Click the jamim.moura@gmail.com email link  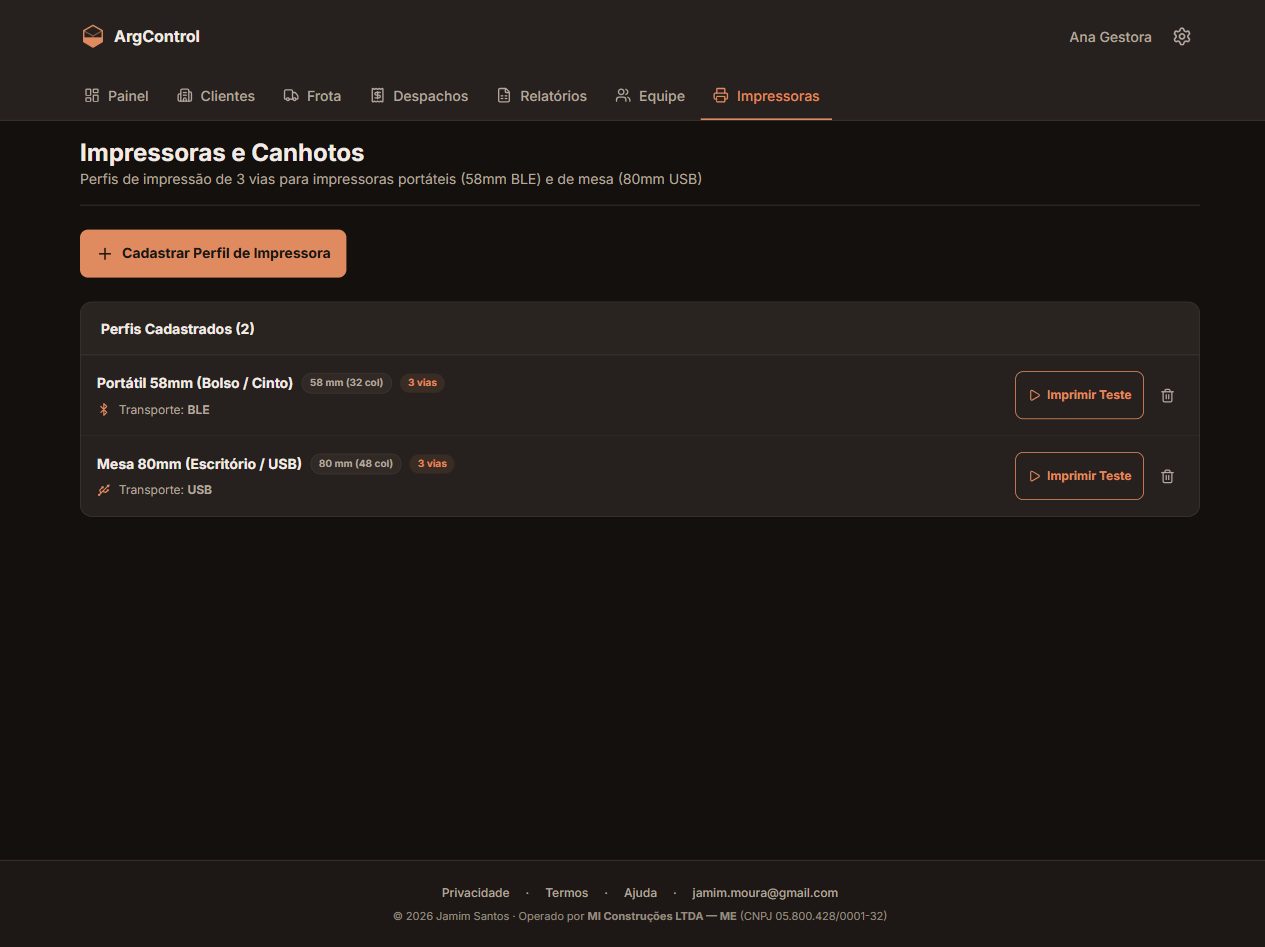point(765,893)
